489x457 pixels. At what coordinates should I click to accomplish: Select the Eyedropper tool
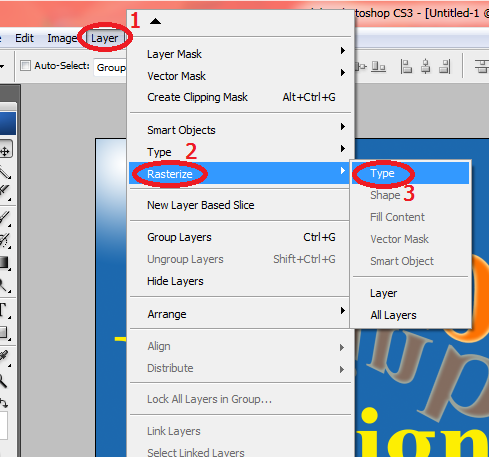[x=4, y=357]
